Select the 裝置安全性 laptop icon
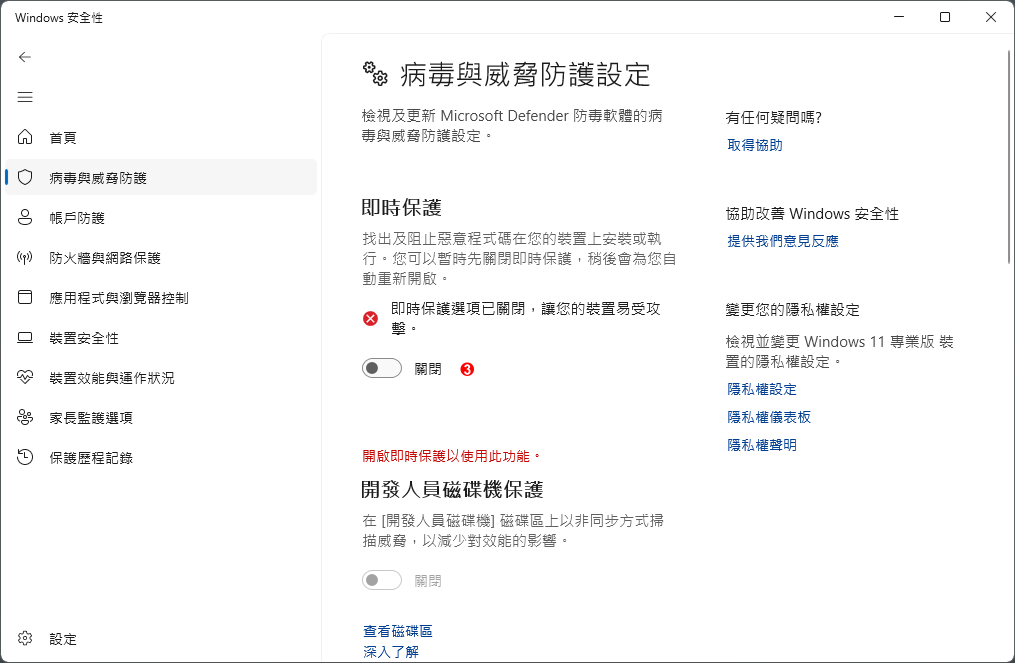 (25, 337)
